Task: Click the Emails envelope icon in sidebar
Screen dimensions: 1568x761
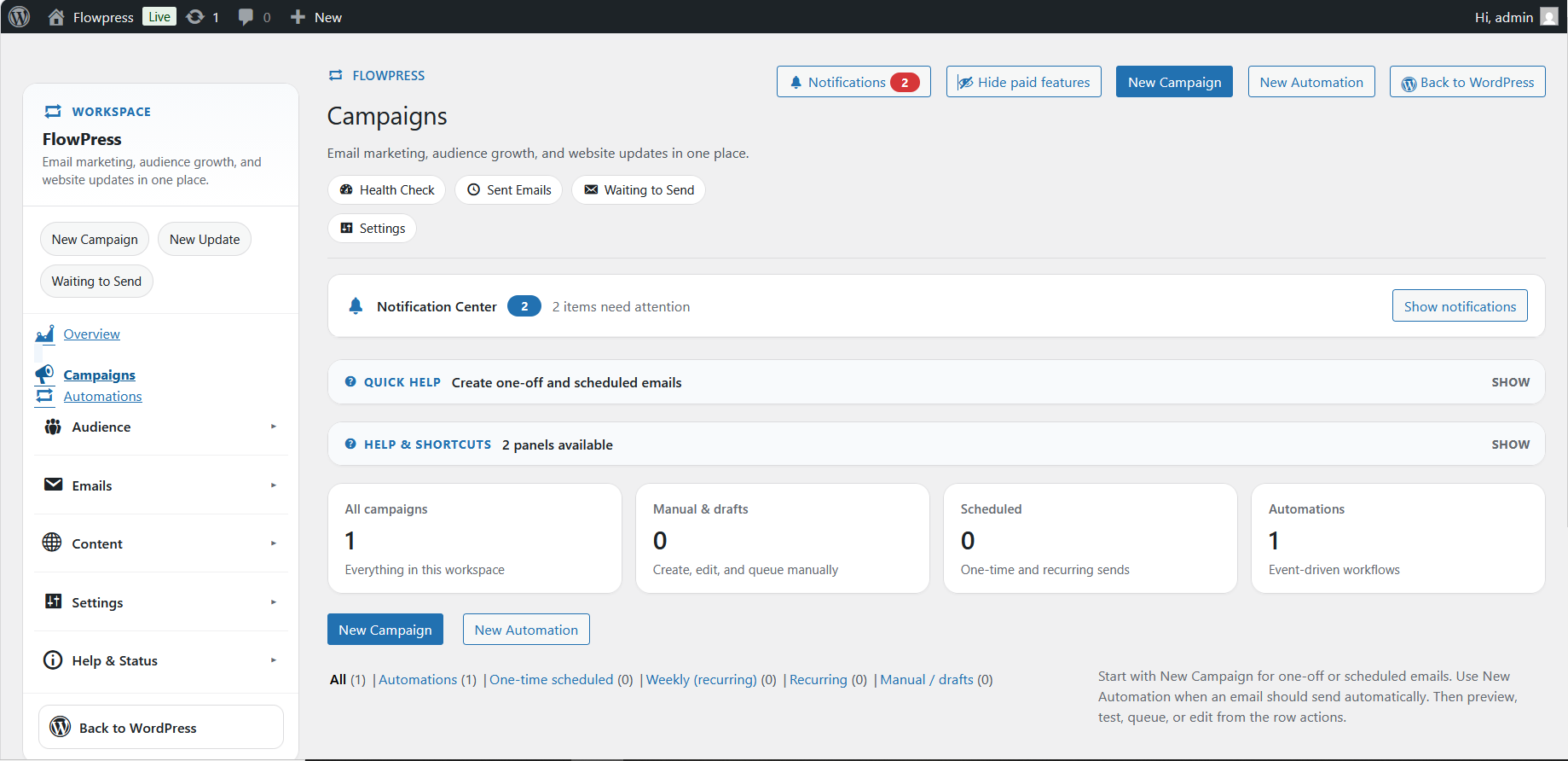Action: point(53,485)
